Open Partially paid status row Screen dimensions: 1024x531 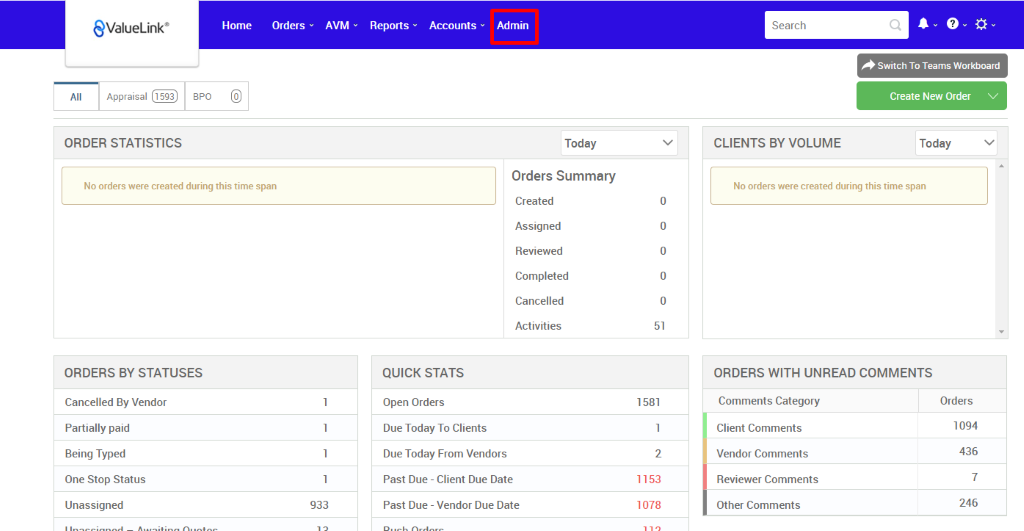point(206,428)
